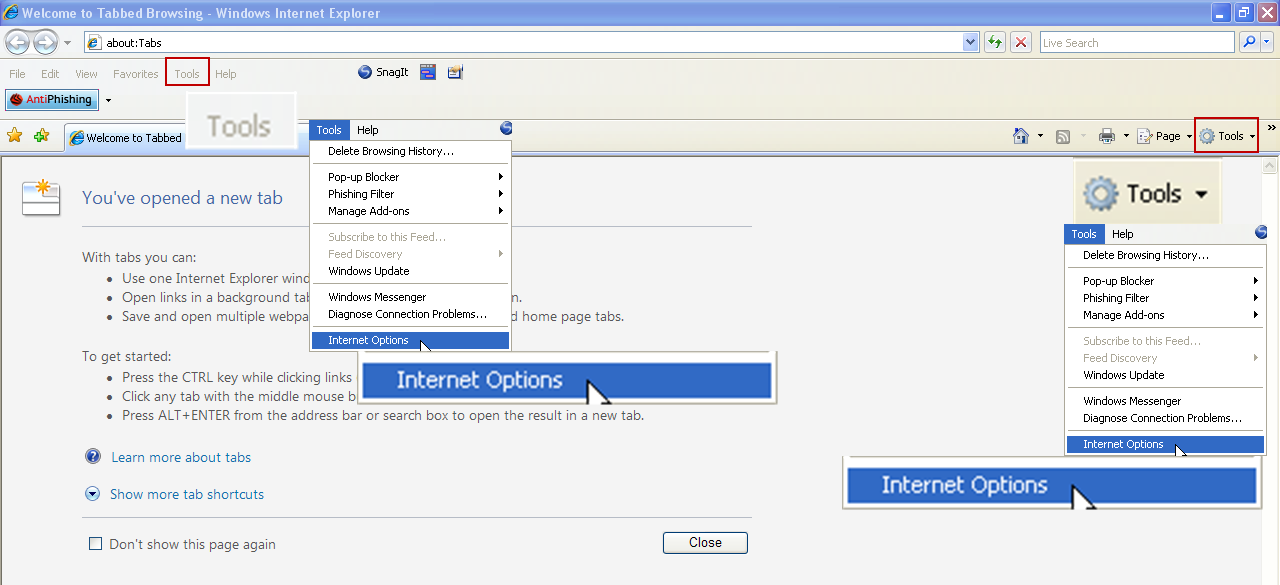The width and height of the screenshot is (1280, 585).
Task: Open Help in the top menu bar
Action: click(x=226, y=74)
